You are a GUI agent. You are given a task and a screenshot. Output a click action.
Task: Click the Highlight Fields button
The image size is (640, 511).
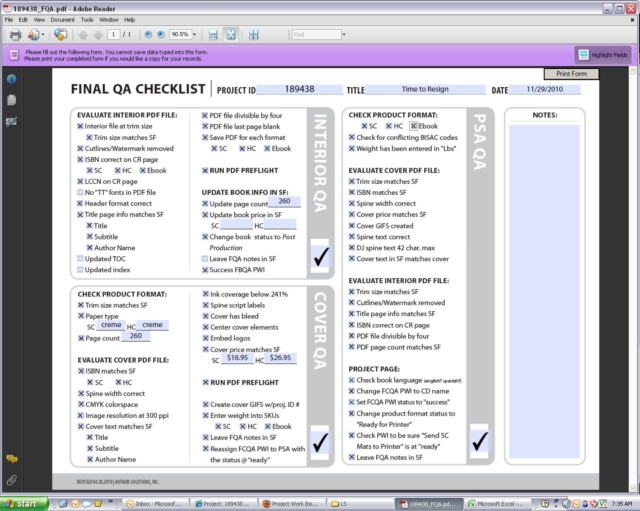604,54
